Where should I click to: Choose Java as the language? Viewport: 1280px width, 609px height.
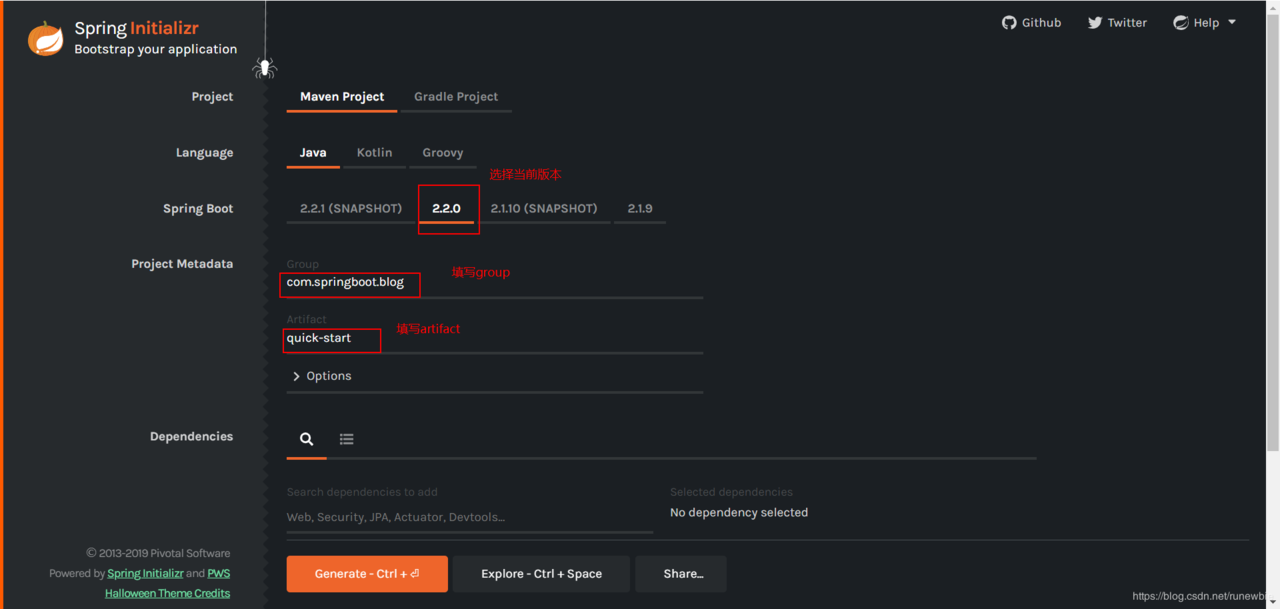click(x=313, y=153)
